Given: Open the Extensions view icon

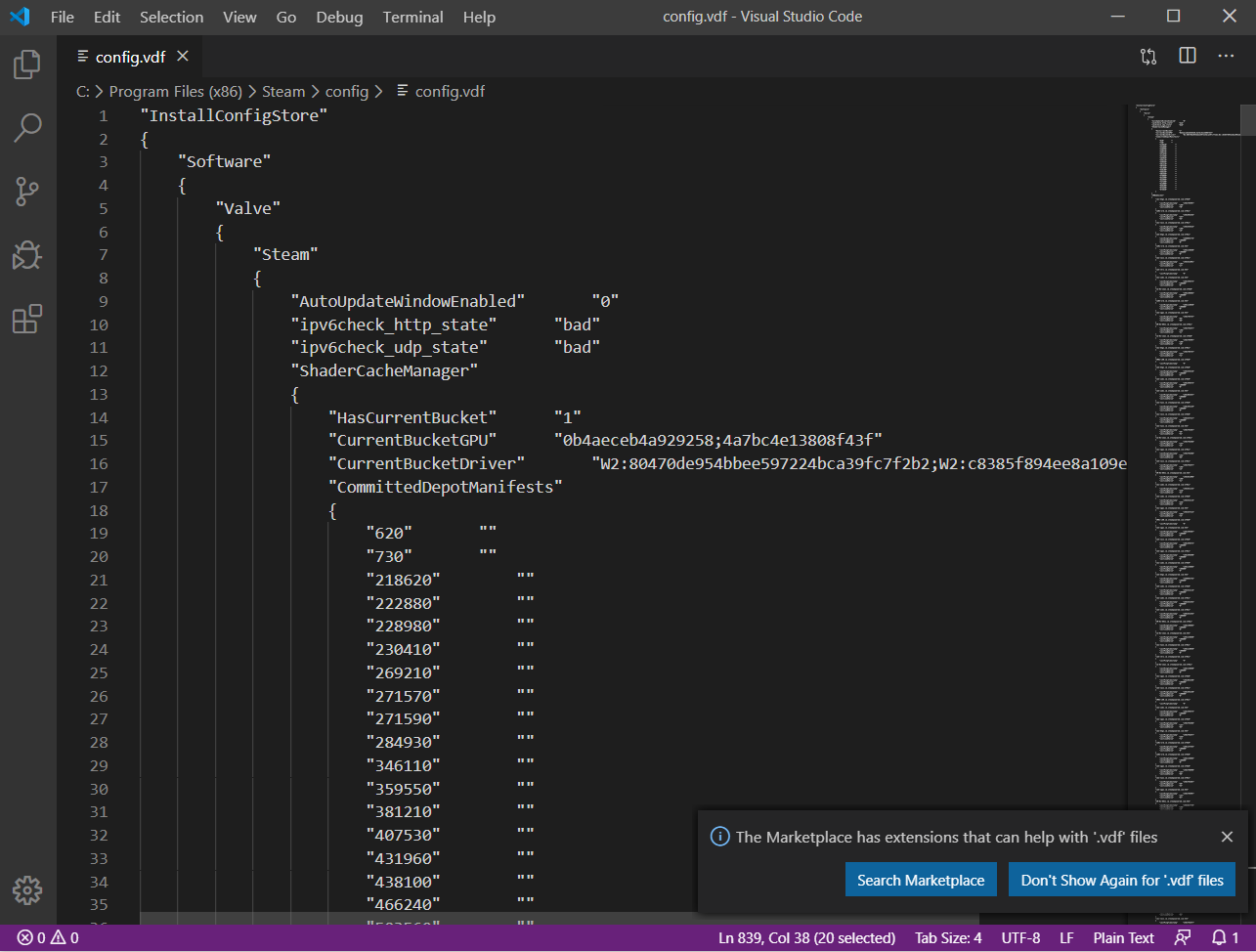Looking at the screenshot, I should click(x=27, y=319).
